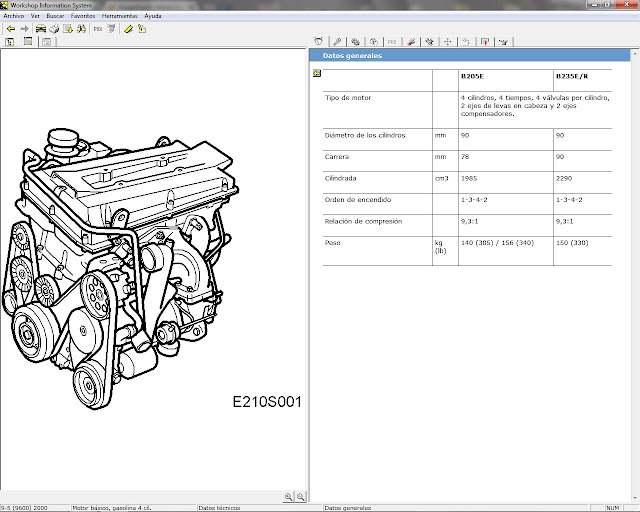The width and height of the screenshot is (640, 512).
Task: Open the right-pane PDI tab
Action: coord(392,42)
